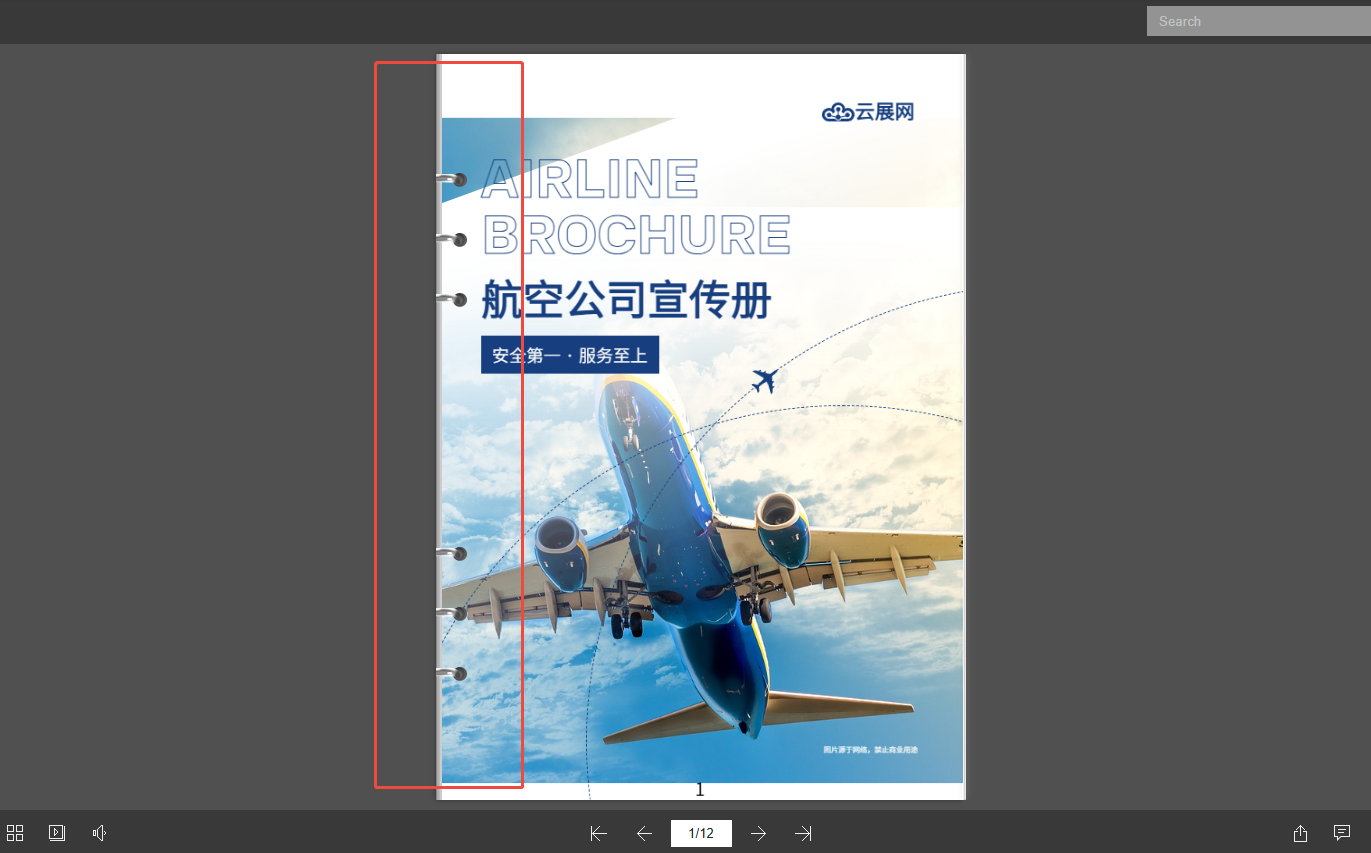Open the page thumbnails grid view
Image resolution: width=1371 pixels, height=853 pixels.
pyautogui.click(x=15, y=833)
